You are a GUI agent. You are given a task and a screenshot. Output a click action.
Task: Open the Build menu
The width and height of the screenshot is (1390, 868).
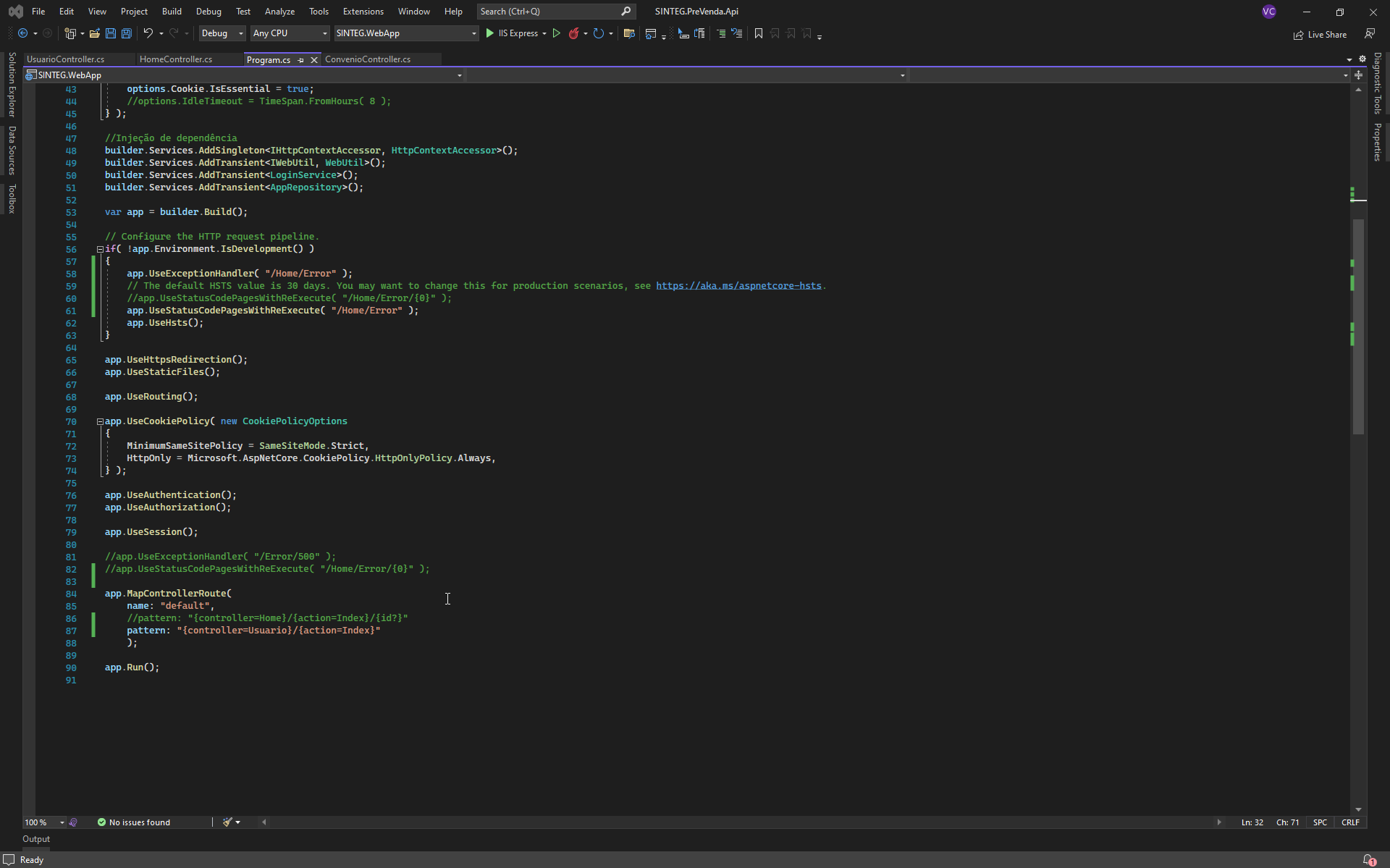pos(172,12)
